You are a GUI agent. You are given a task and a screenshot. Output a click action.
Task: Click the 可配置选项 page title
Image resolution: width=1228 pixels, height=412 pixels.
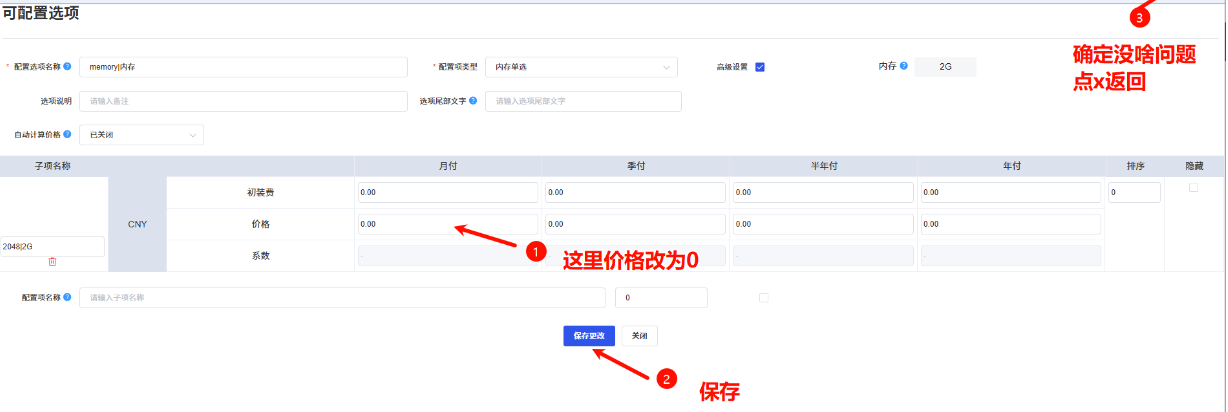(40, 14)
